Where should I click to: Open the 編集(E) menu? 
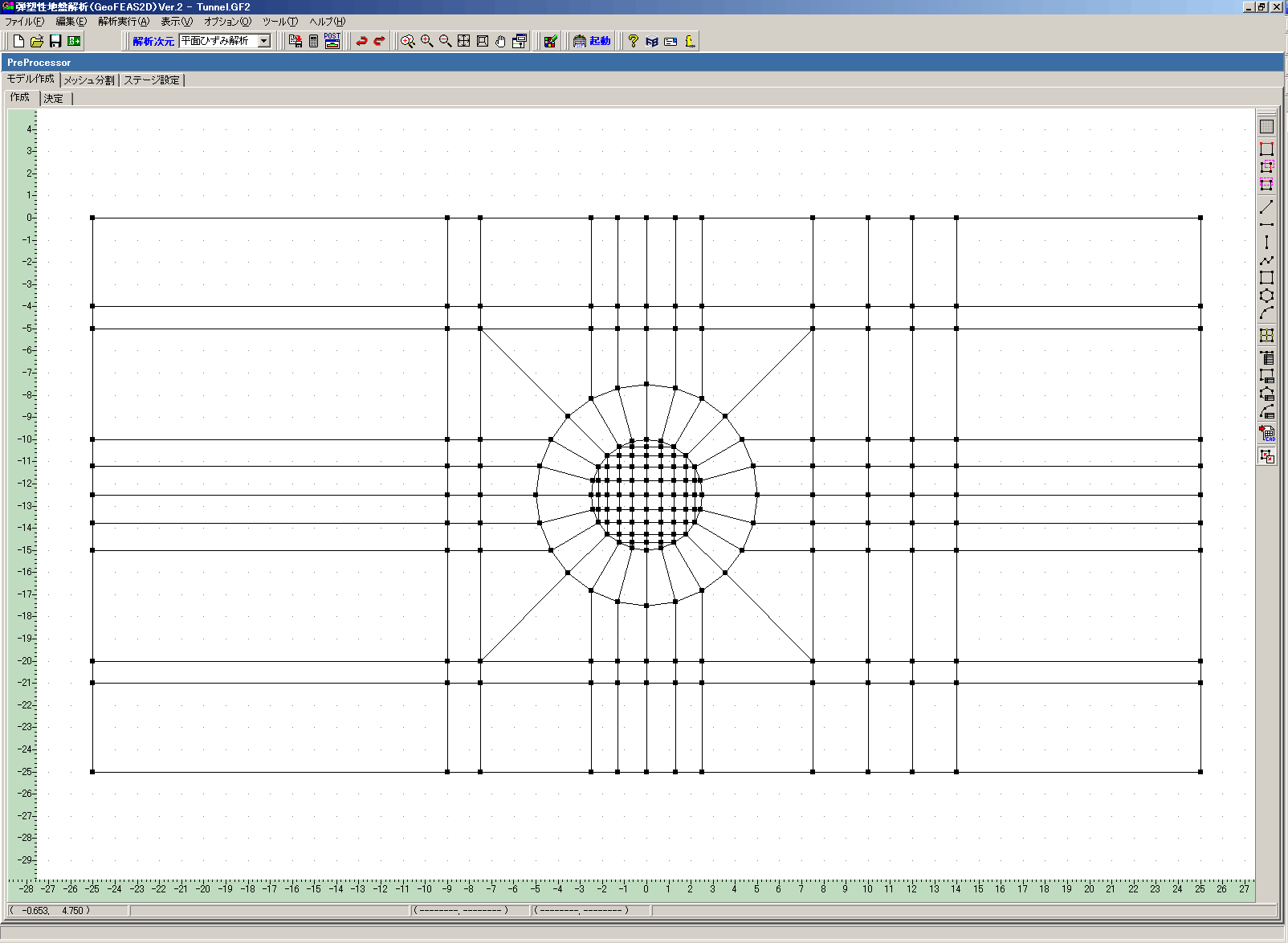coord(71,22)
